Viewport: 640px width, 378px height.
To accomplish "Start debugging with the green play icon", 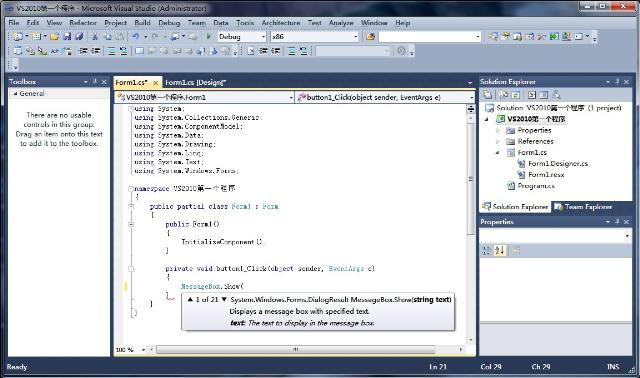I will 208,37.
